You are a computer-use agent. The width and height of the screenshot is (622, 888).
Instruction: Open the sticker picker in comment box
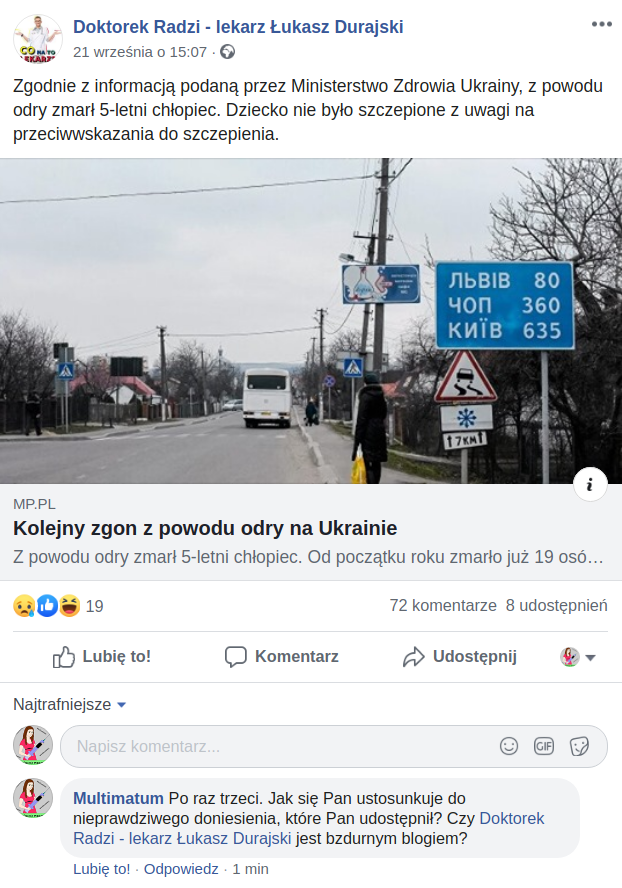click(x=579, y=746)
